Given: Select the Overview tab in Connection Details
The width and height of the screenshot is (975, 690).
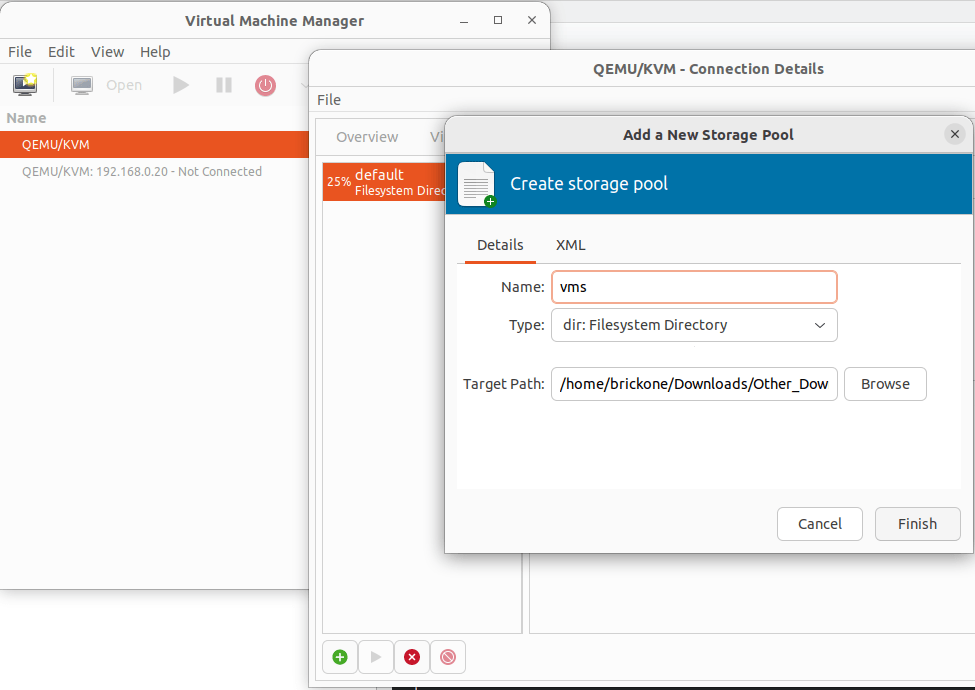Looking at the screenshot, I should click(367, 137).
